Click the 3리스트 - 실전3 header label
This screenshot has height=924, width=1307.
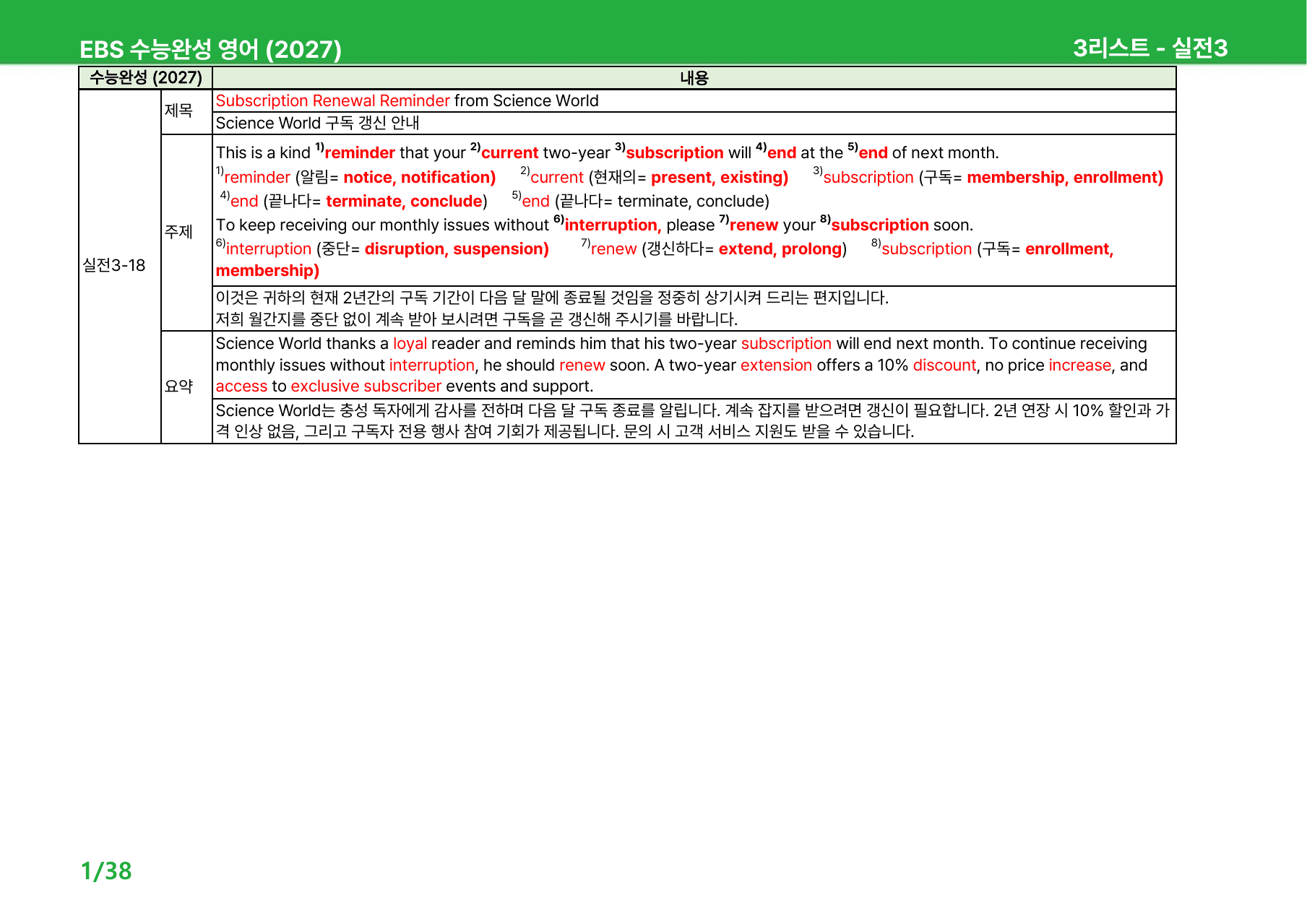tap(1150, 48)
